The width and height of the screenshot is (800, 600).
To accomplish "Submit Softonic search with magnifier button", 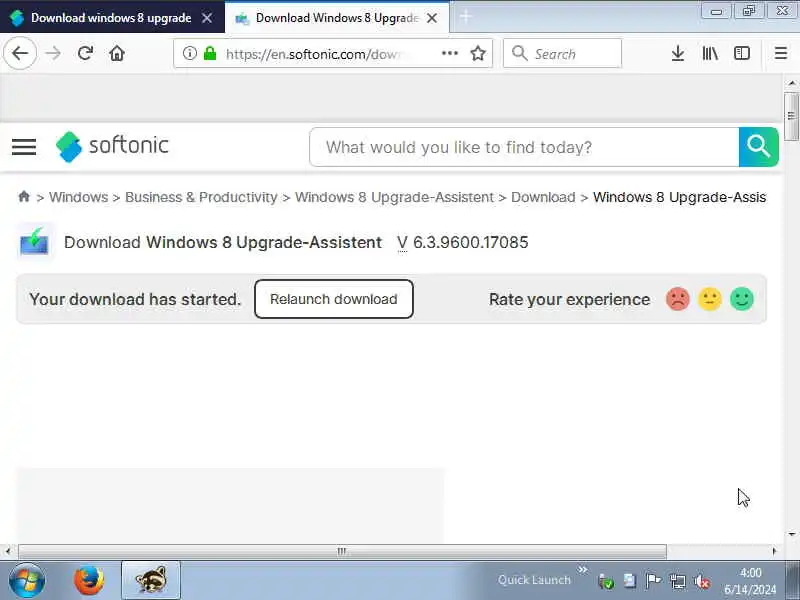I will [759, 147].
